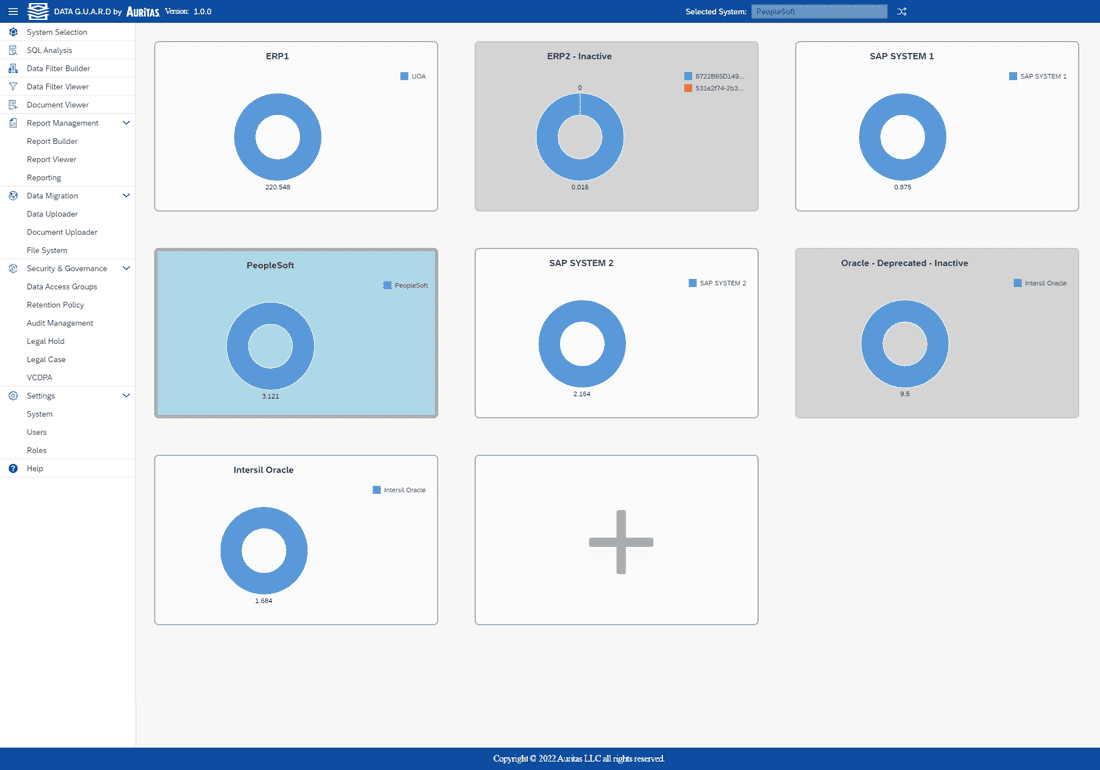Click the shuffle icon beside Selected System
1100x770 pixels.
click(x=902, y=12)
